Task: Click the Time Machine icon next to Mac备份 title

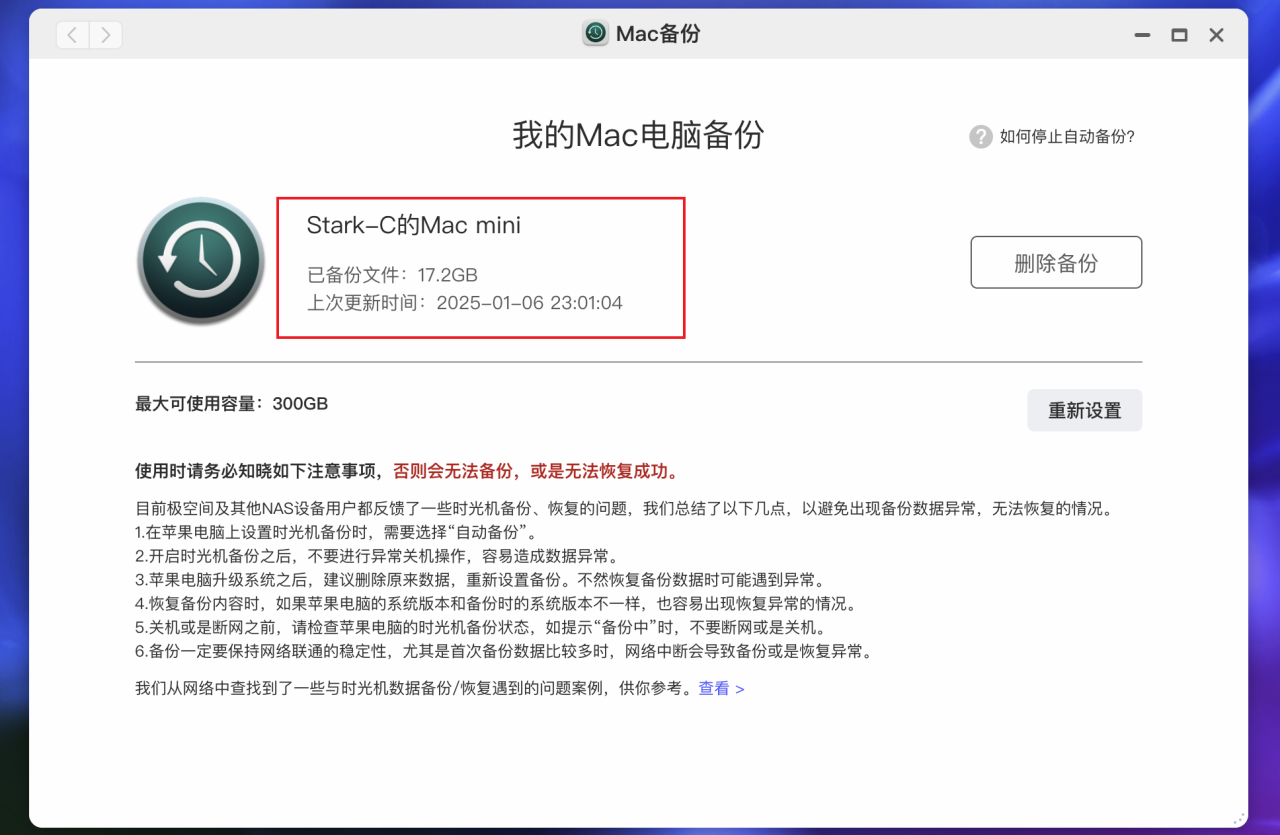Action: click(x=593, y=33)
